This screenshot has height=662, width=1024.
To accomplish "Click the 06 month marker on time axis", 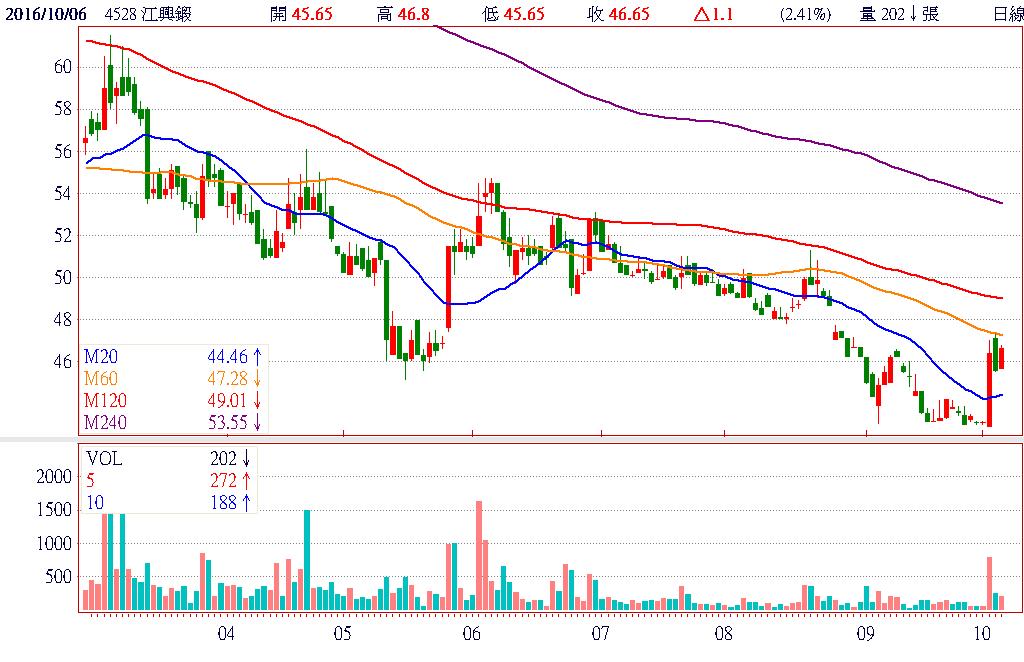I will (x=472, y=633).
